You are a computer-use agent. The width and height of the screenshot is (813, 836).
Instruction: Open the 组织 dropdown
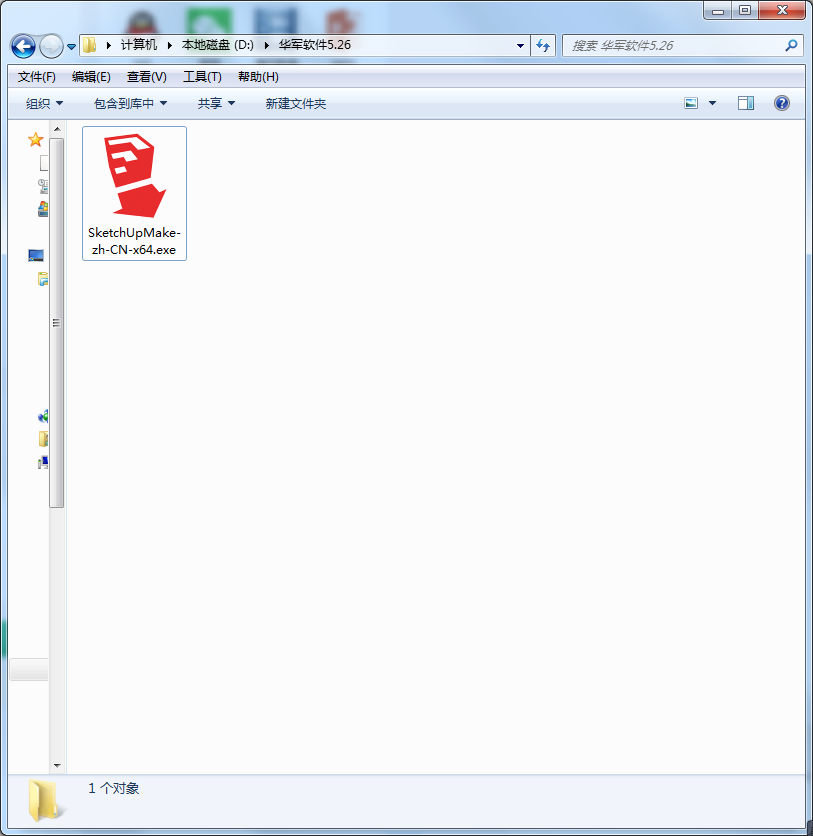pos(42,103)
